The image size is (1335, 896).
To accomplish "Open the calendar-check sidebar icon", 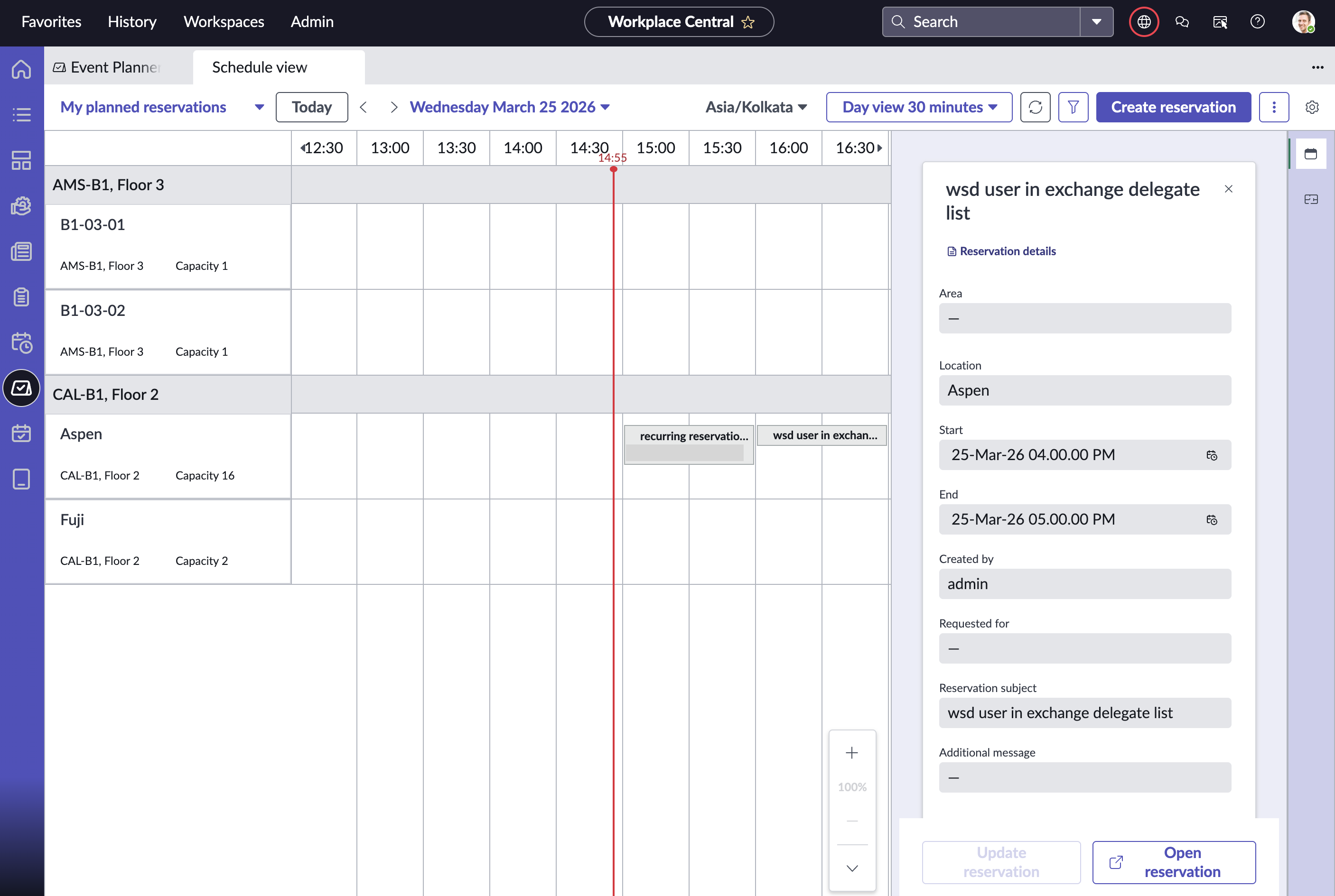I will tap(21, 433).
